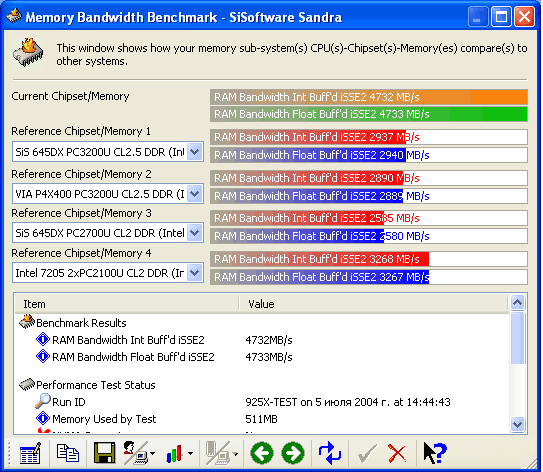Click the title bar application icon
This screenshot has width=543, height=472.
point(14,16)
